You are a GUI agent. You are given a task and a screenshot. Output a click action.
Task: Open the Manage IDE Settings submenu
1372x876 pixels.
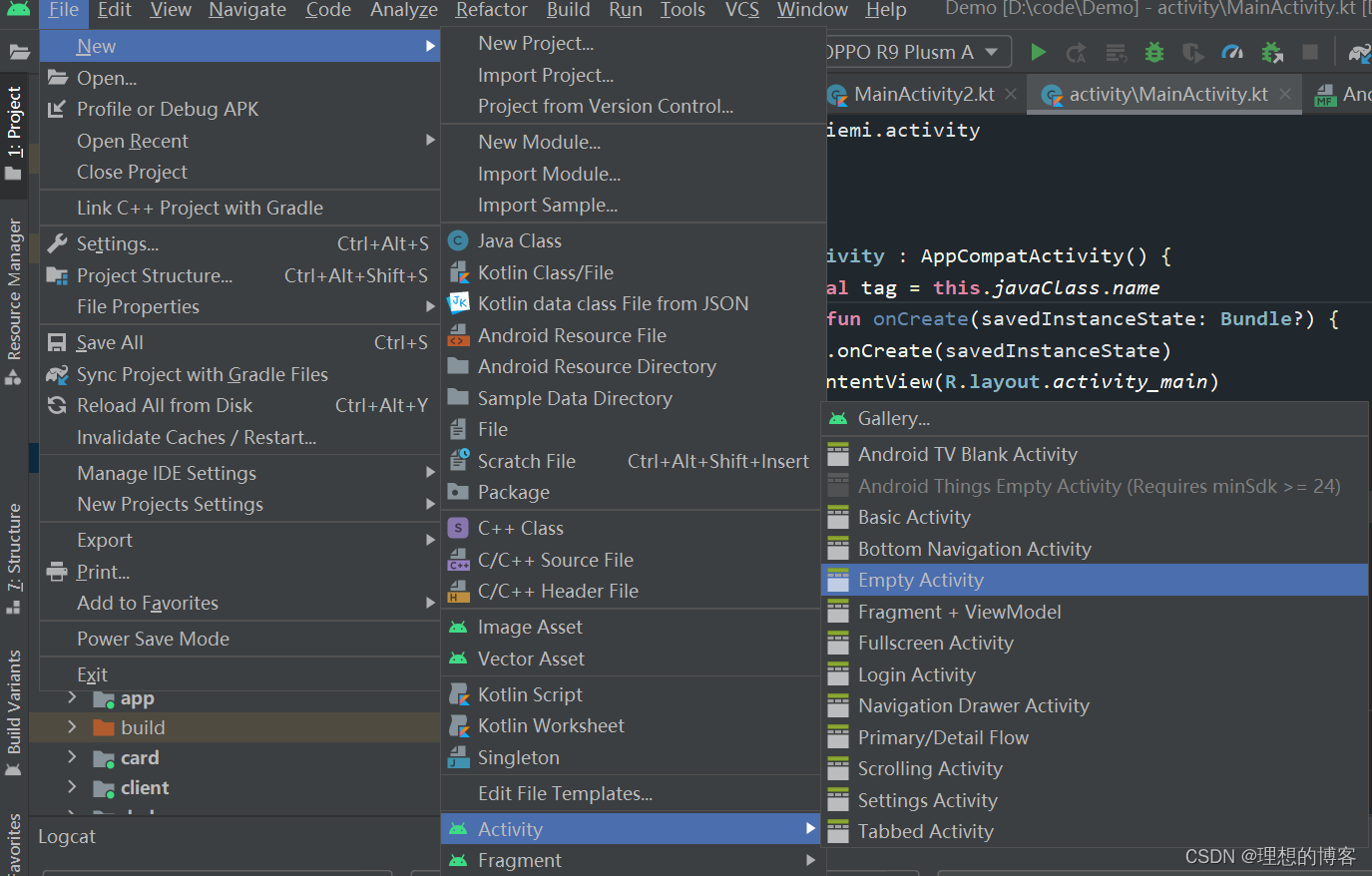coord(239,473)
